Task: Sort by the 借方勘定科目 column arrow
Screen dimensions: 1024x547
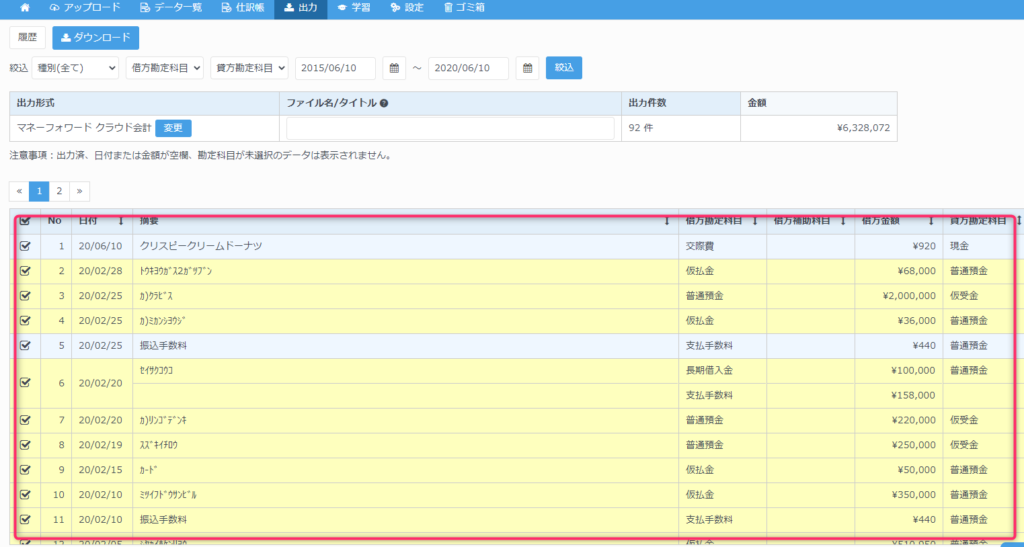Action: point(755,221)
